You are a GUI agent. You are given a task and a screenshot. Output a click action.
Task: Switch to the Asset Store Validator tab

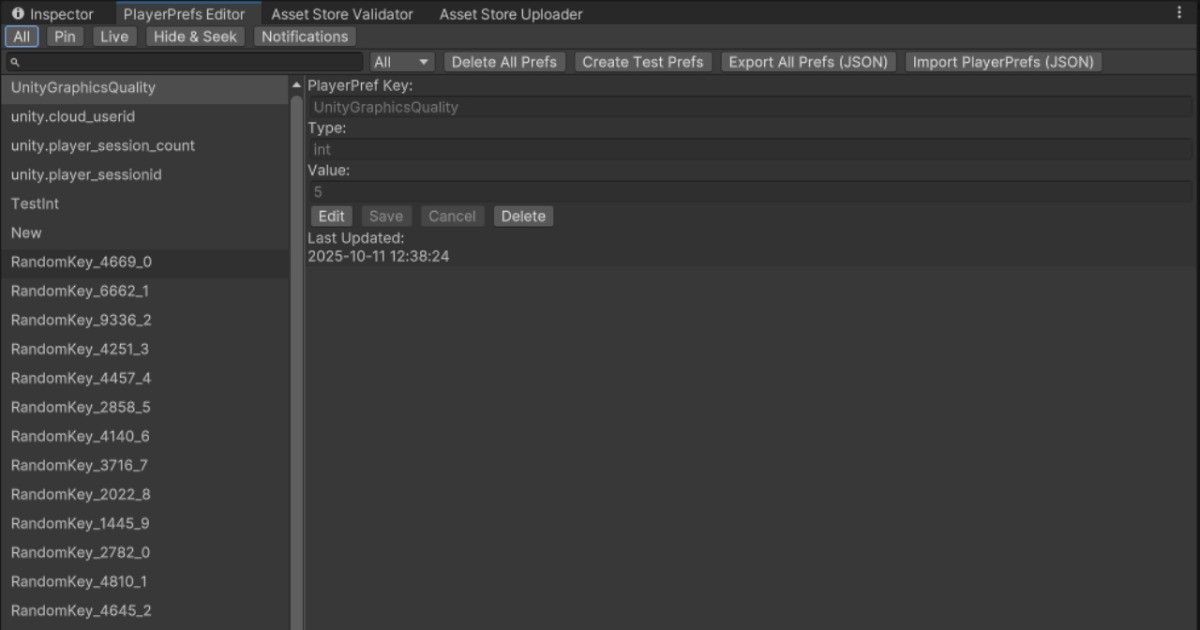click(x=341, y=14)
